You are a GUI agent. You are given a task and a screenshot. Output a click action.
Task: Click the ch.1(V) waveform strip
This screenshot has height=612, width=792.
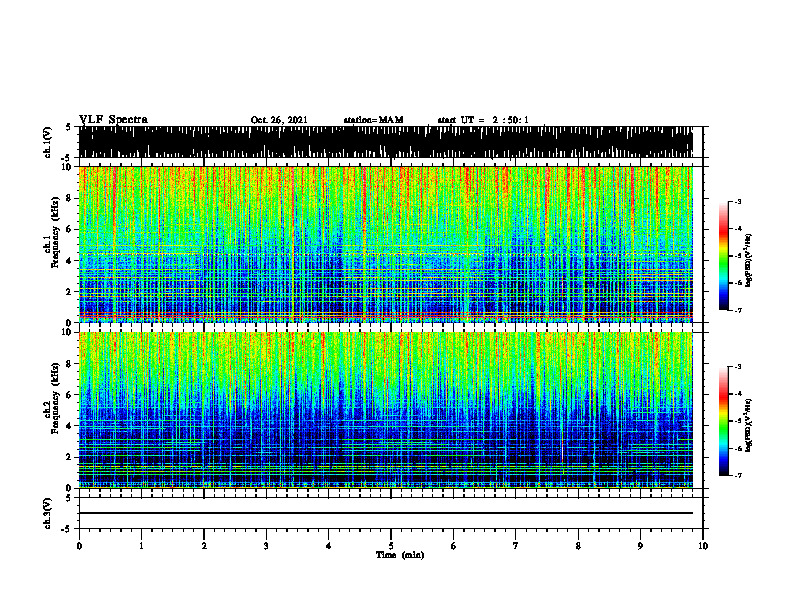385,142
